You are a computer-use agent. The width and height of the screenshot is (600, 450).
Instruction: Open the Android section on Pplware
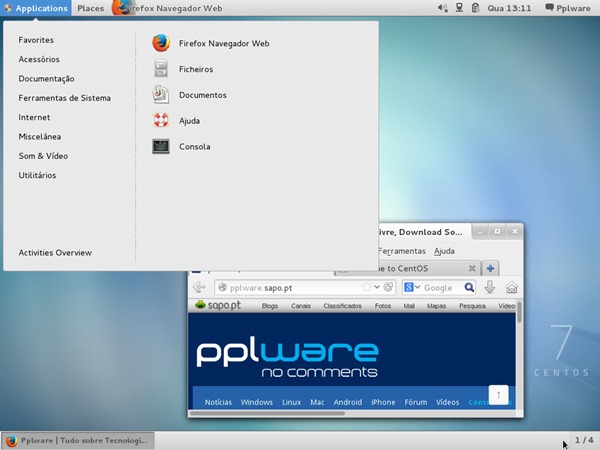(x=348, y=402)
